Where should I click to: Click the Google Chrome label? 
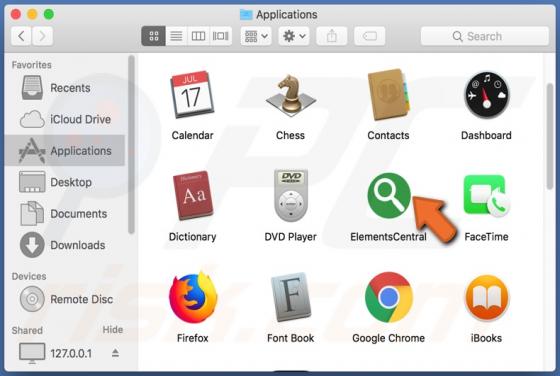pos(389,338)
